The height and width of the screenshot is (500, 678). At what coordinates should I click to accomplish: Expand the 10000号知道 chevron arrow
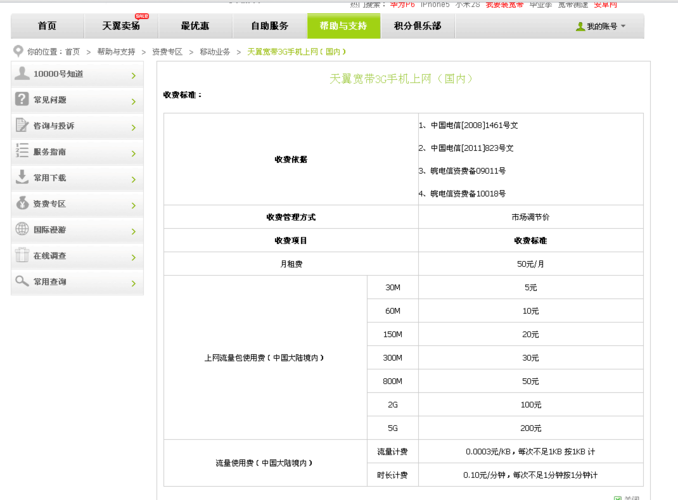134,76
